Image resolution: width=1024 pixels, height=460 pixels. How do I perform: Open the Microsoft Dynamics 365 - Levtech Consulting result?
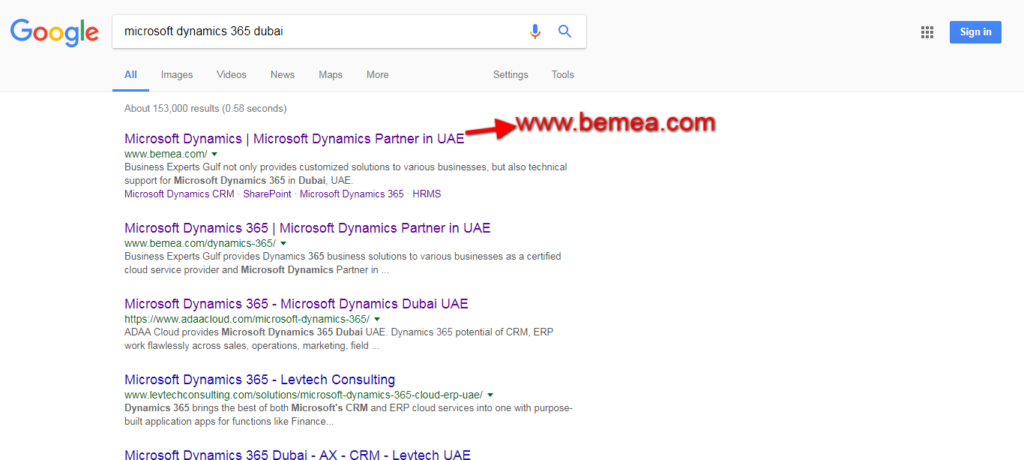click(x=259, y=380)
